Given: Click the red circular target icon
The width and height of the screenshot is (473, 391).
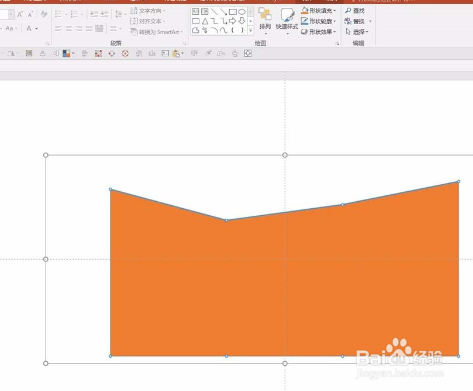Looking at the screenshot, I should tap(125, 53).
